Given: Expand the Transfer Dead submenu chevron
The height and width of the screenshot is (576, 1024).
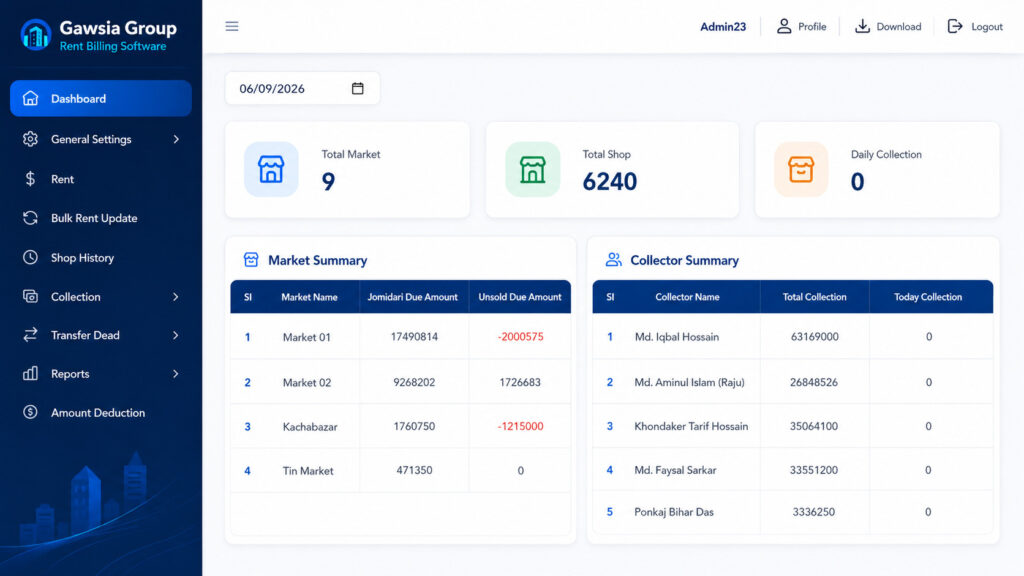Looking at the screenshot, I should [176, 335].
